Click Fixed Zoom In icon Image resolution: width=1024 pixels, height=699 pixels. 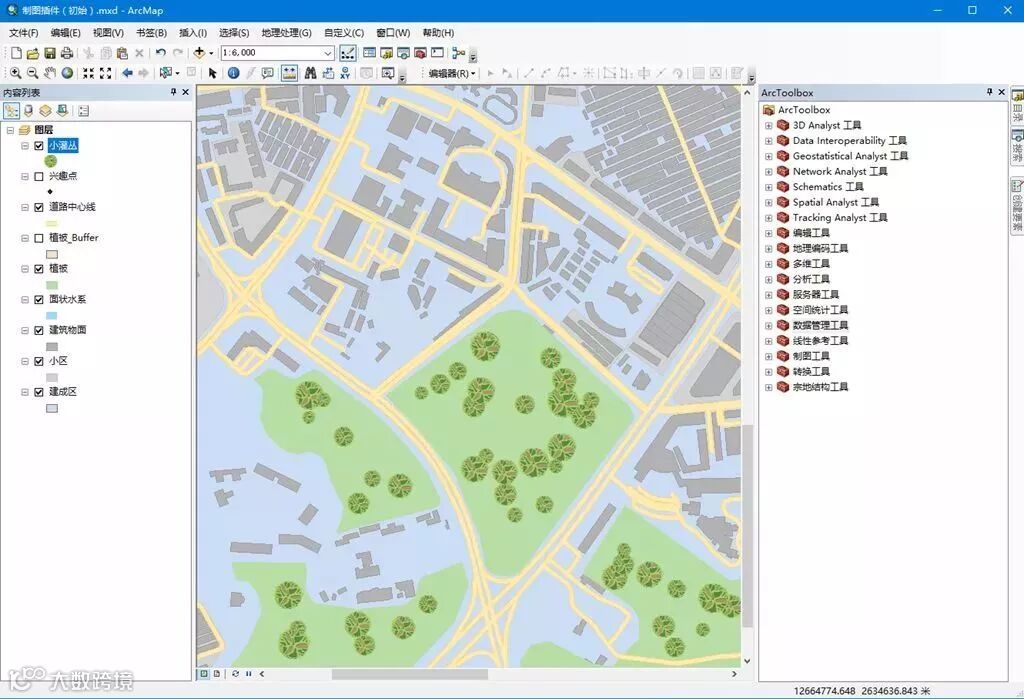pyautogui.click(x=88, y=73)
